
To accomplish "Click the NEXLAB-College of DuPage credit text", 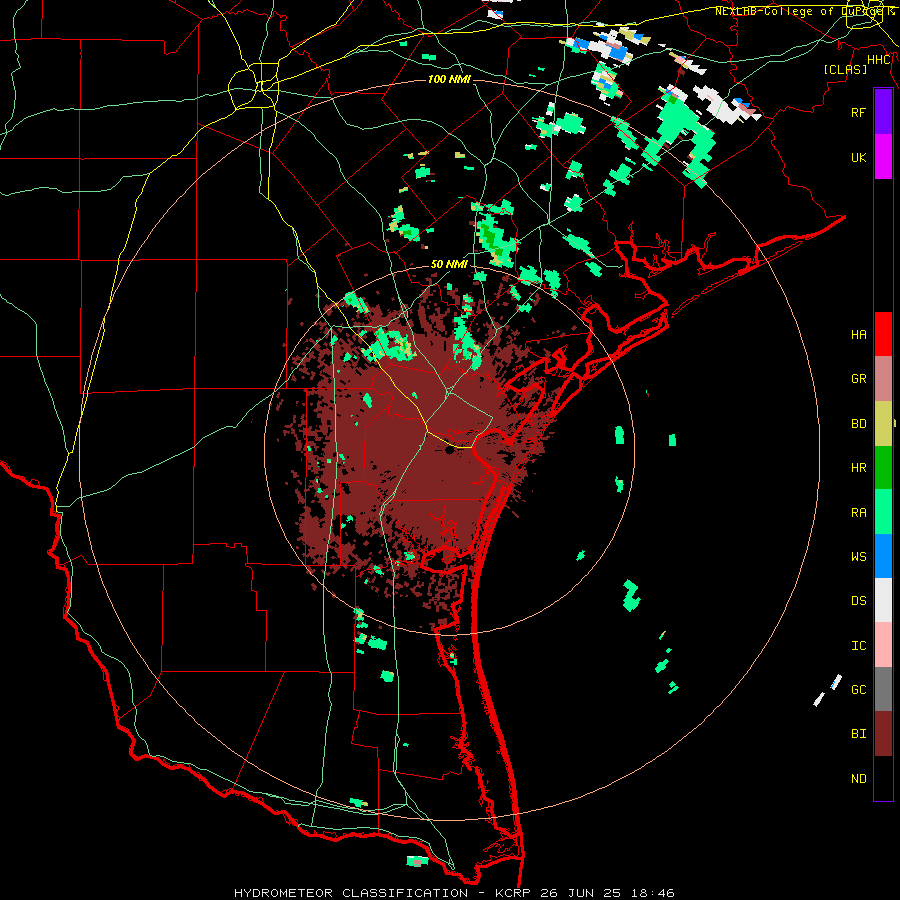I will click(x=805, y=11).
